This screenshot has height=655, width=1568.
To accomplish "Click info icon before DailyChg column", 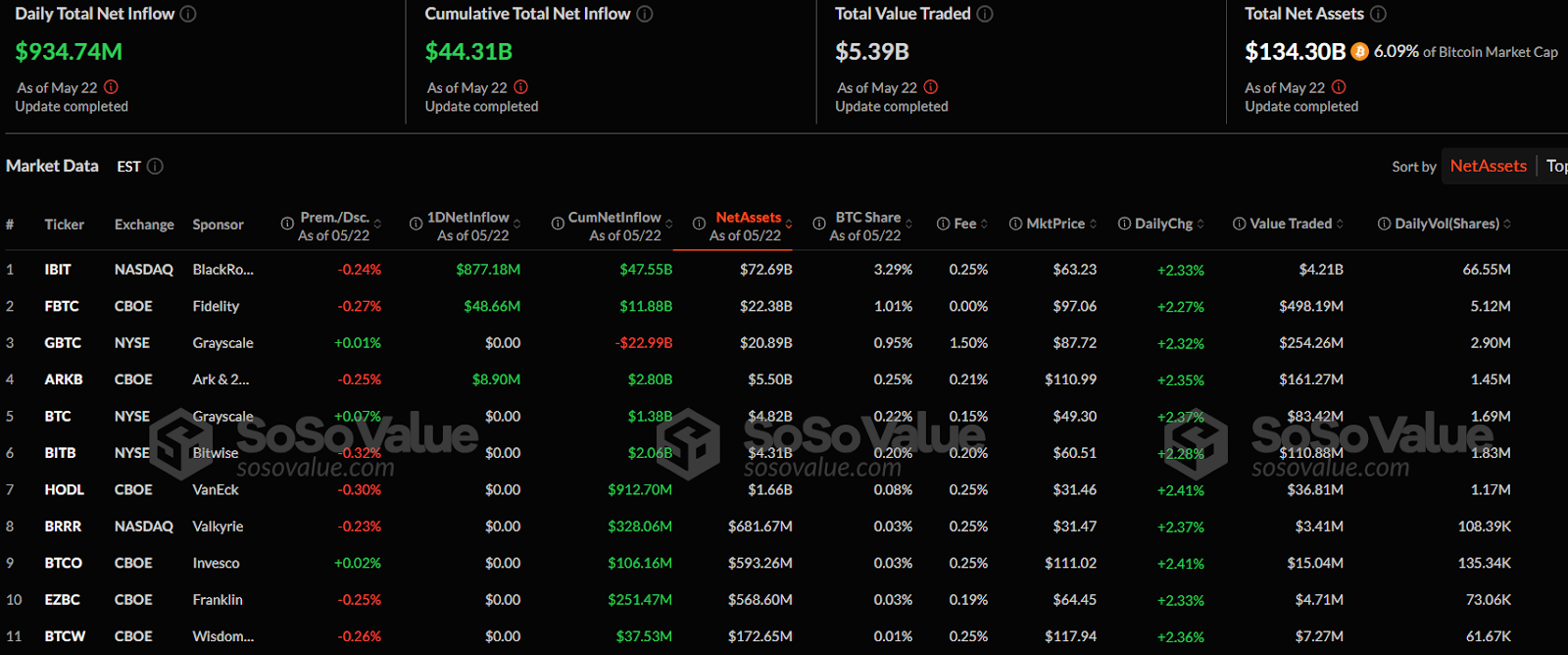I will 1124,224.
